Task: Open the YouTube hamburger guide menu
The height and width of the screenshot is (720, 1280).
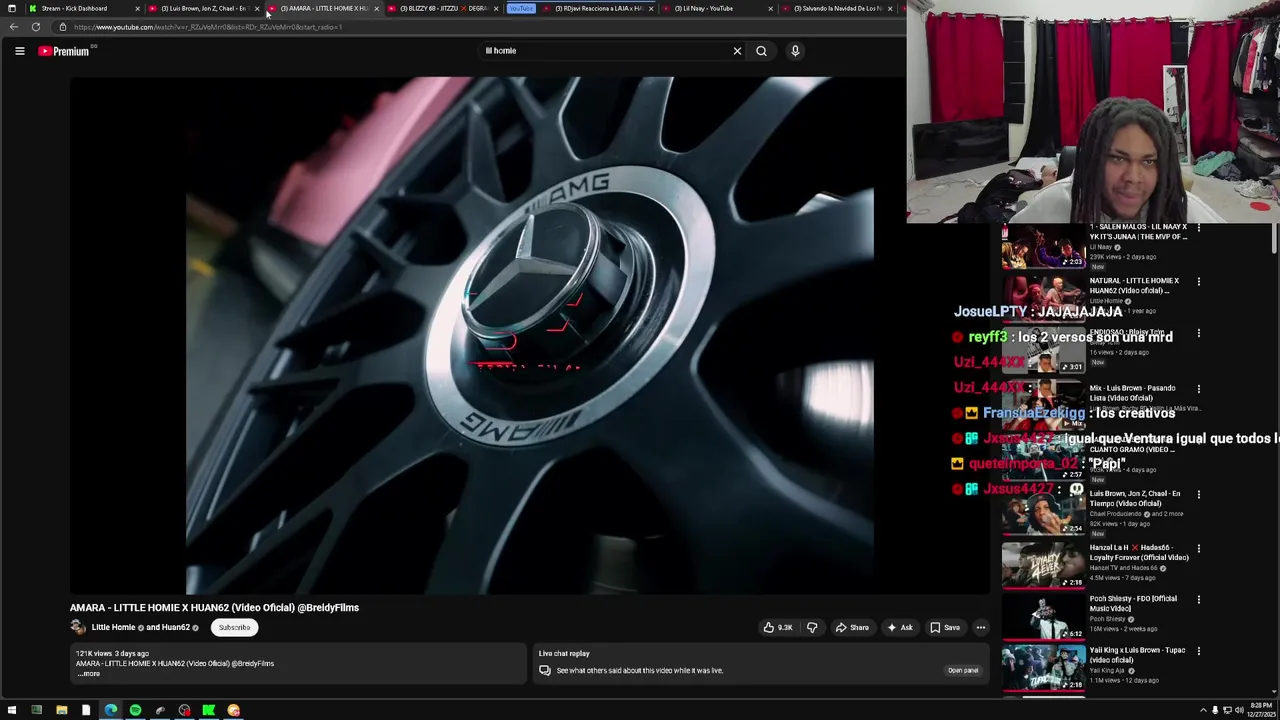Action: pos(19,51)
